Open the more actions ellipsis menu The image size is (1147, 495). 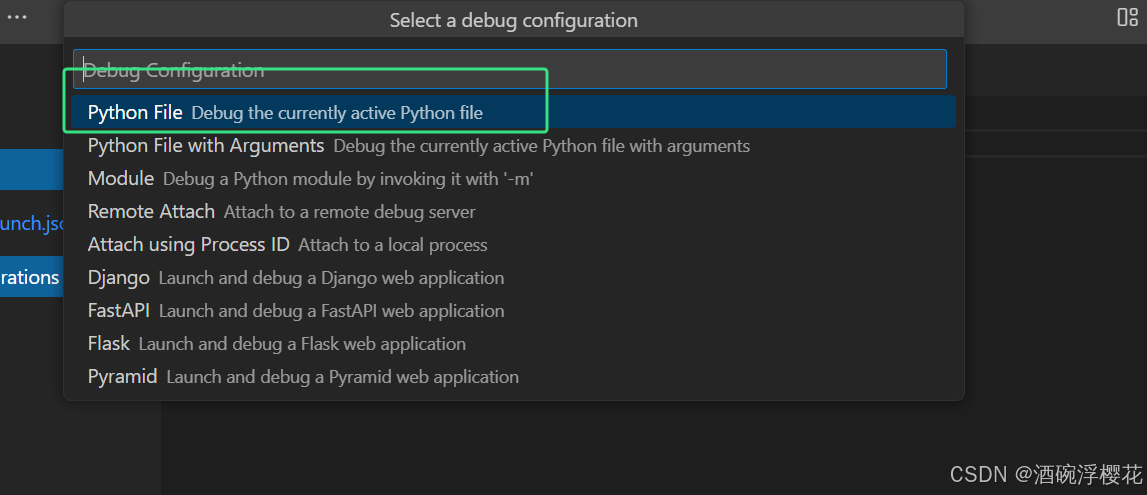click(x=17, y=17)
